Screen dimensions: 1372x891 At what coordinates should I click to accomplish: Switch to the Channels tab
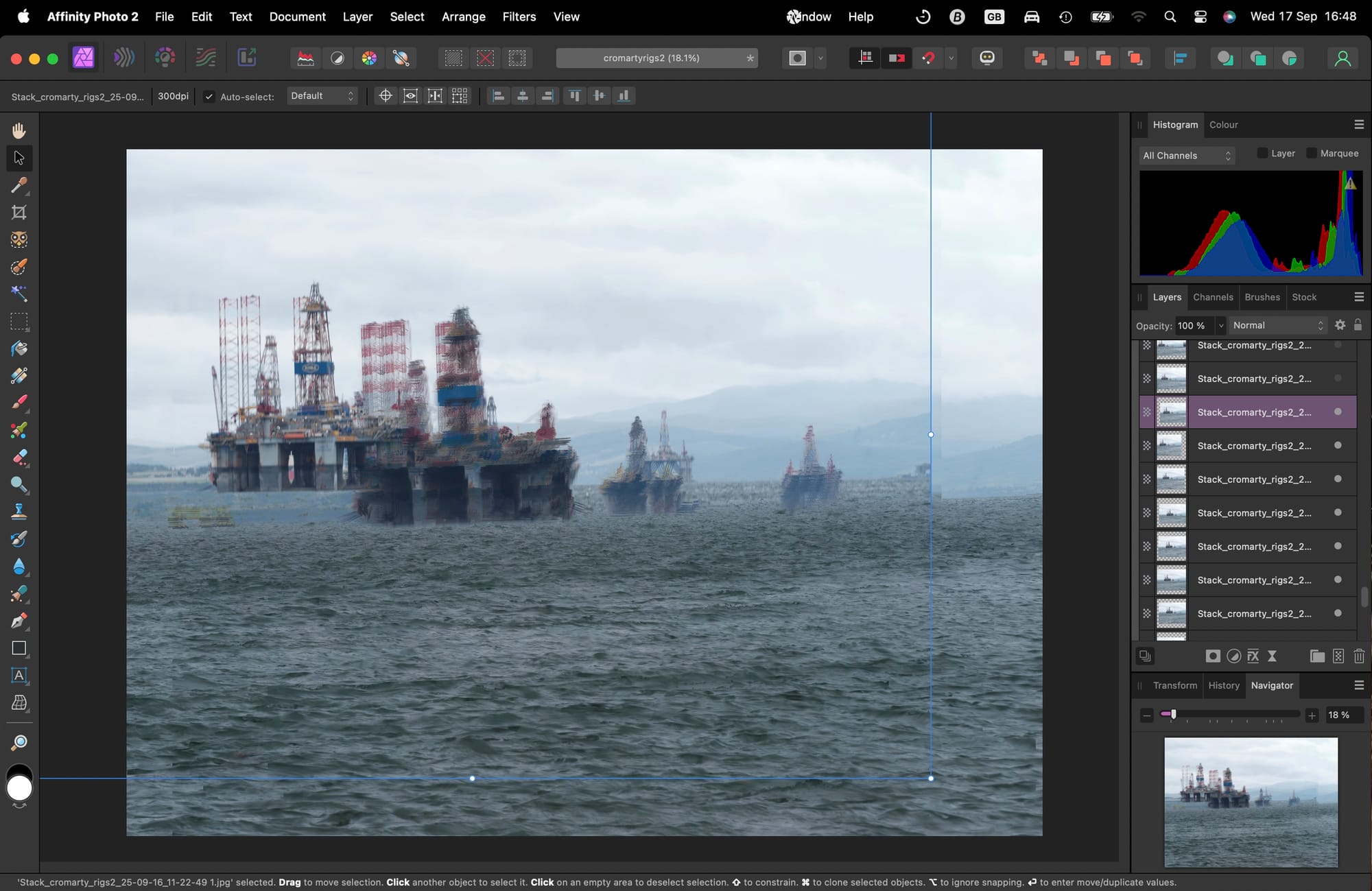pyautogui.click(x=1213, y=297)
